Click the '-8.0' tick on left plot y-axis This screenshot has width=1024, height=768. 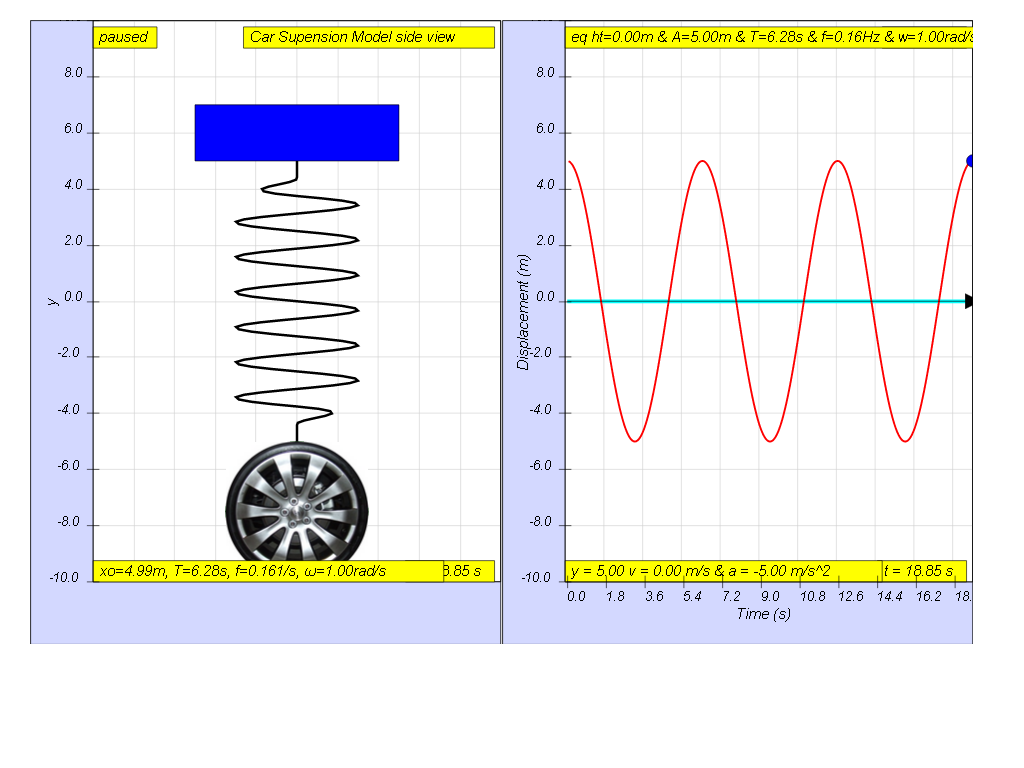point(69,522)
